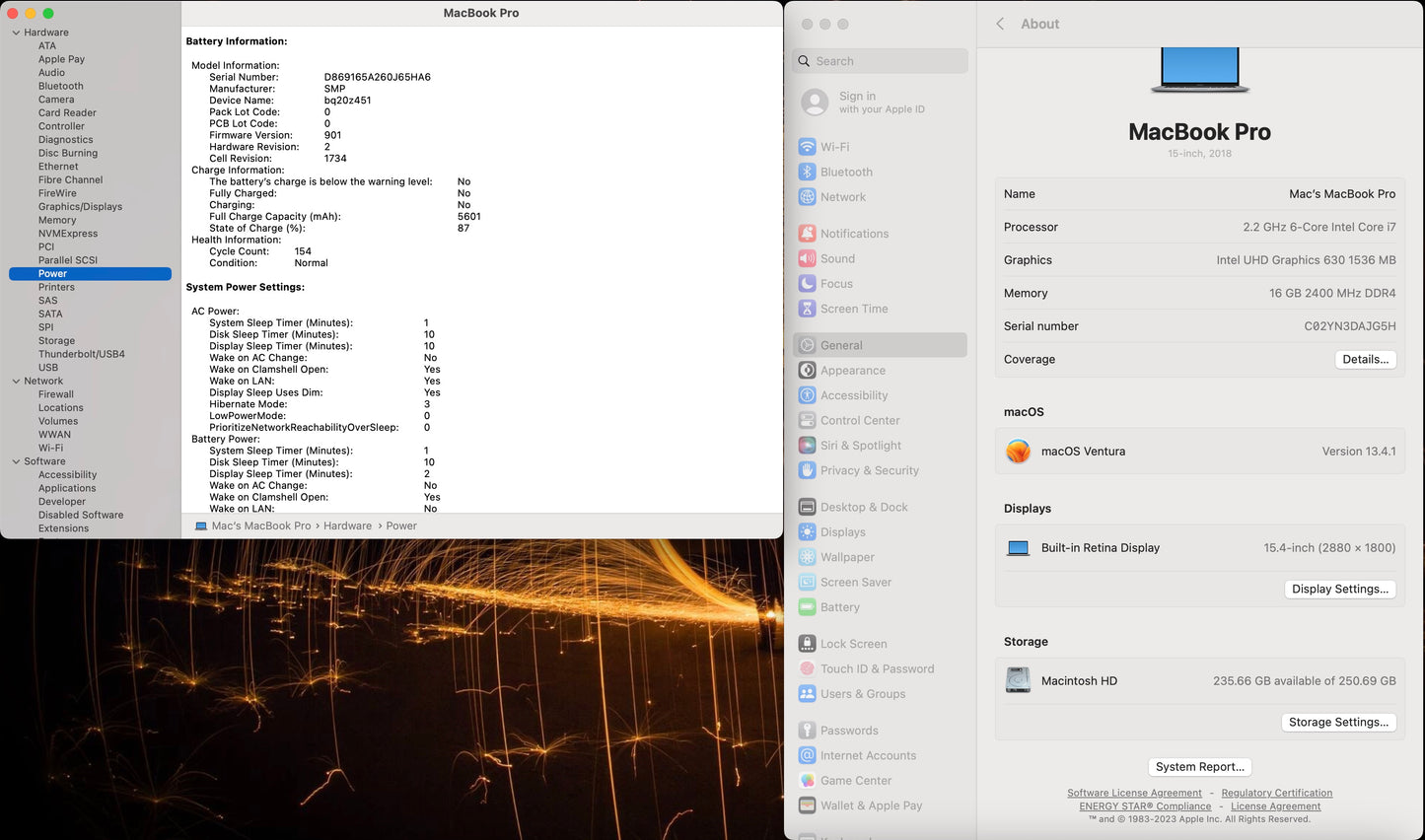
Task: Click the Touch ID & Password fingerprint icon
Action: (807, 668)
